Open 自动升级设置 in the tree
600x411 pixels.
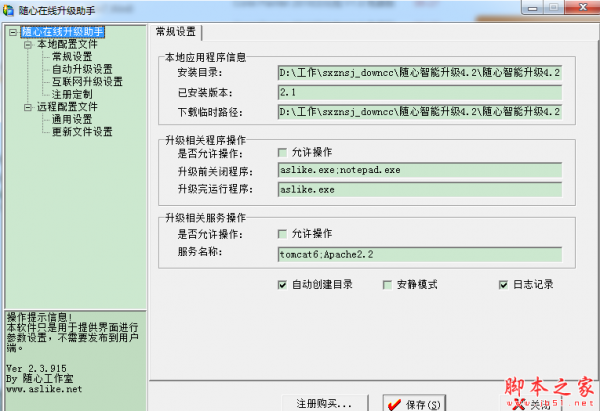(82, 69)
